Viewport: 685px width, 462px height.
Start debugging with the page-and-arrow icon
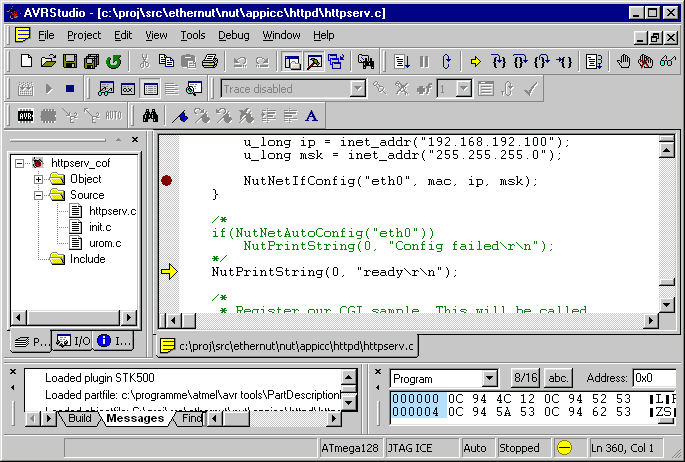click(401, 62)
